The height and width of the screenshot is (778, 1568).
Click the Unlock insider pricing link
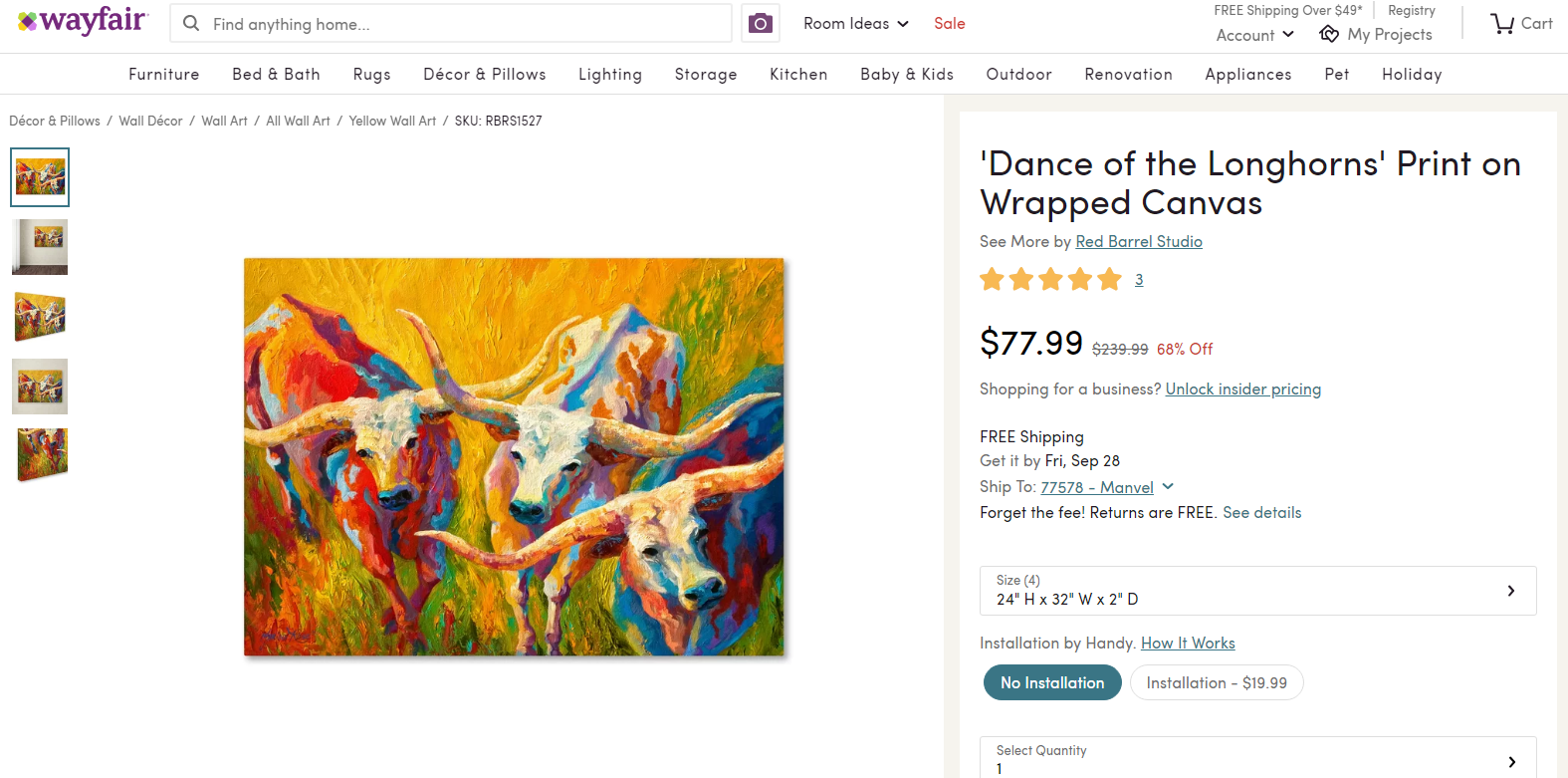pos(1243,389)
